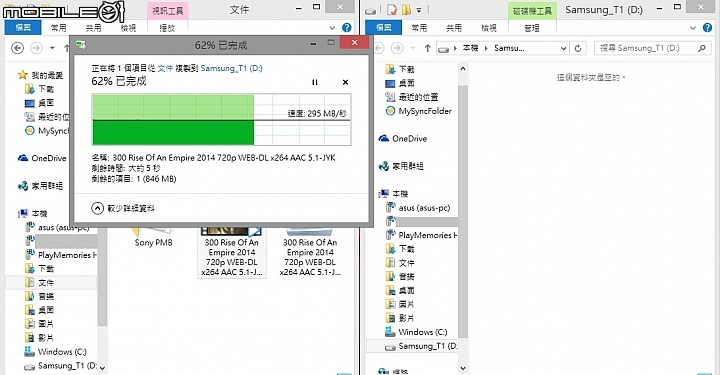Click the 文件 source link in copy dialog
The height and width of the screenshot is (375, 720).
click(x=165, y=68)
